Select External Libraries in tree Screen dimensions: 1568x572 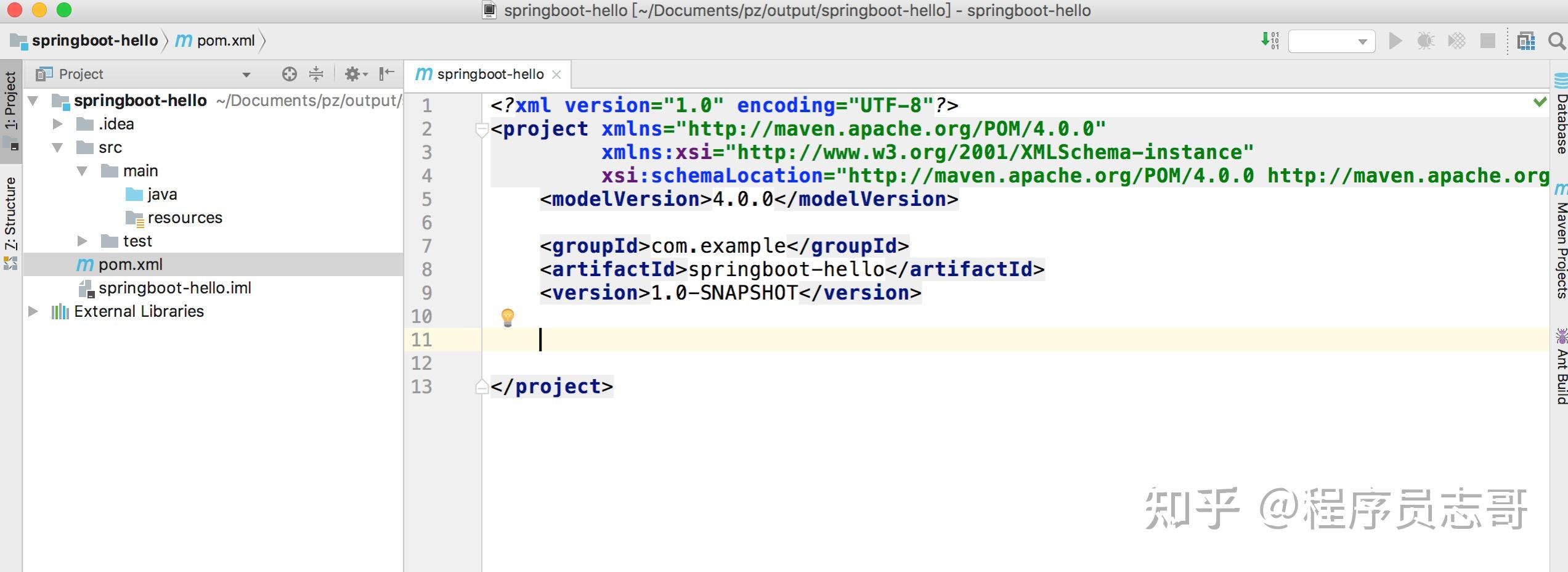point(128,311)
